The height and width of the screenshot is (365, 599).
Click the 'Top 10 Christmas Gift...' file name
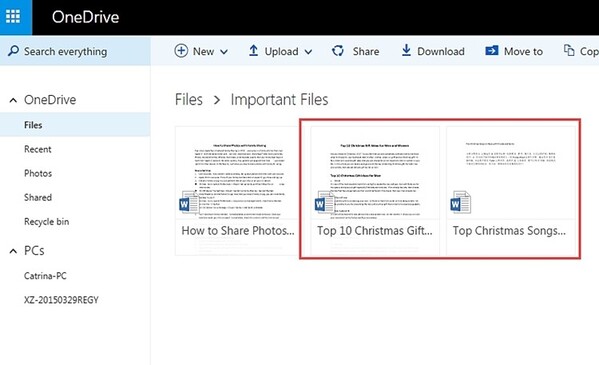point(375,230)
